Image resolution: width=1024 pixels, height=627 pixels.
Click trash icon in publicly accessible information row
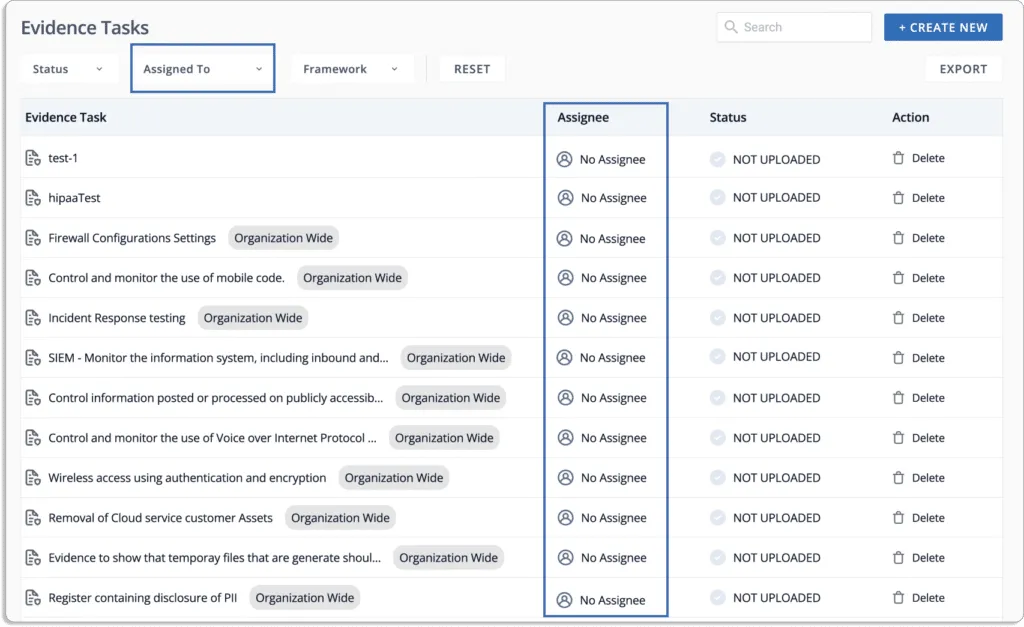tap(899, 398)
